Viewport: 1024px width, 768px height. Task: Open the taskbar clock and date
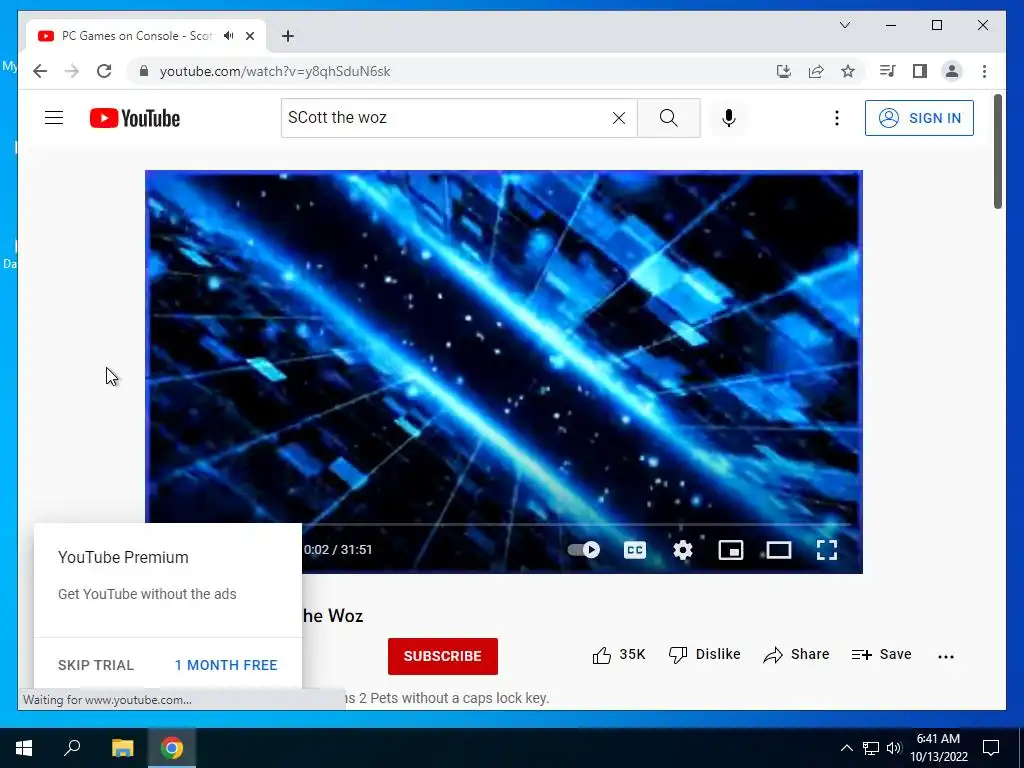coord(938,748)
